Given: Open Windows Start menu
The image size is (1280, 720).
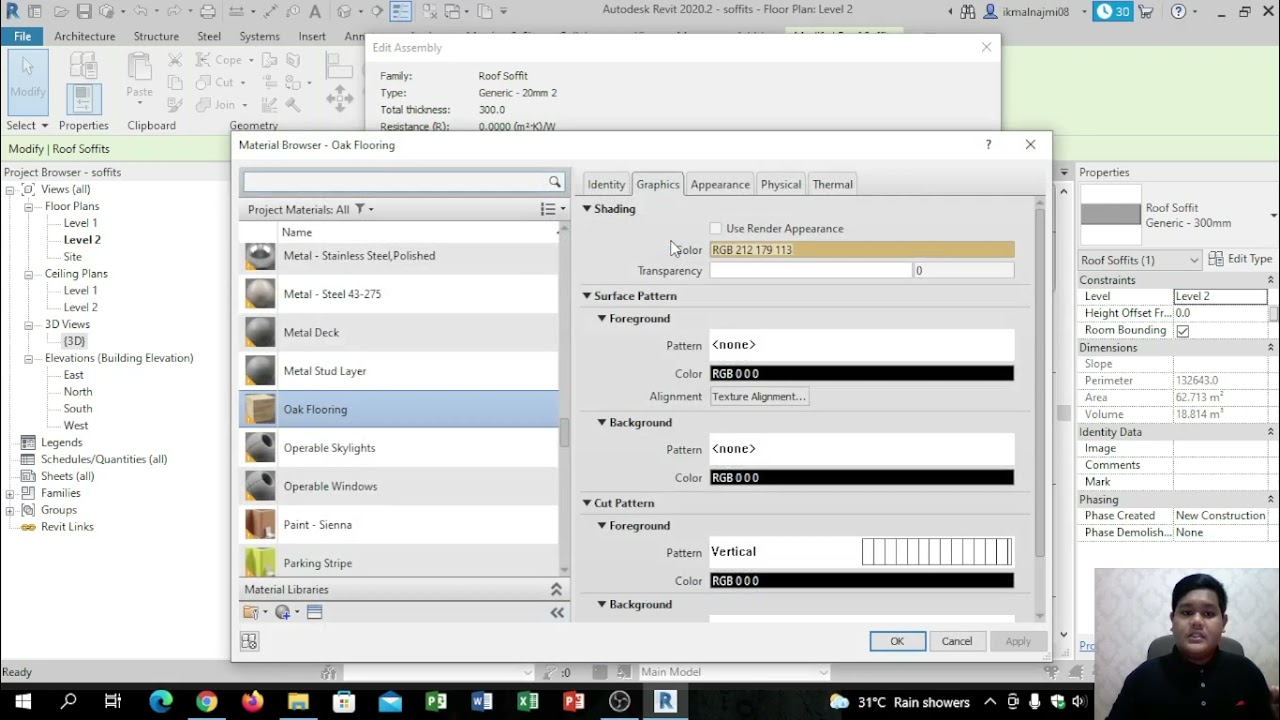Looking at the screenshot, I should coord(22,702).
